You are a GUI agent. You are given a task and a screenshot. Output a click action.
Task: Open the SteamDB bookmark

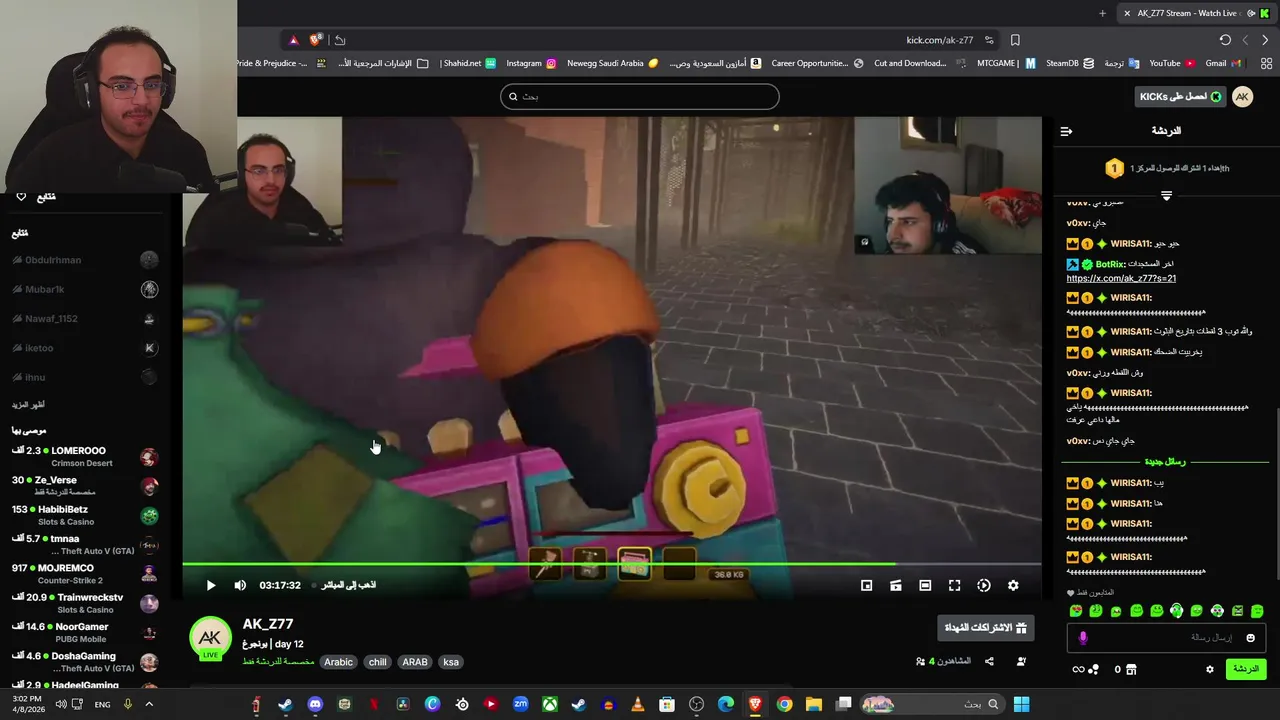(x=1070, y=63)
